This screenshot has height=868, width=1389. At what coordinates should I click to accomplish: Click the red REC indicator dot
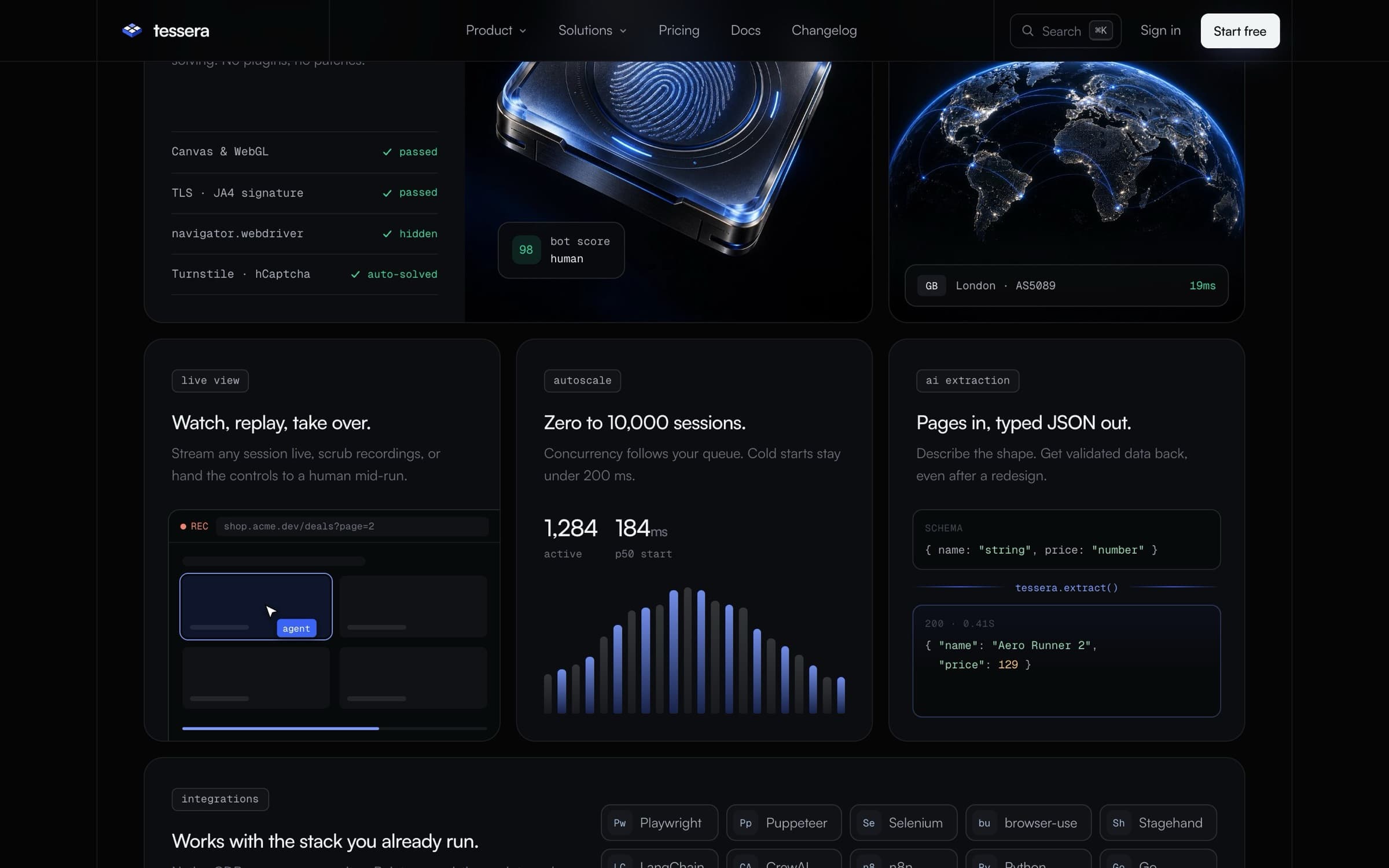(183, 527)
